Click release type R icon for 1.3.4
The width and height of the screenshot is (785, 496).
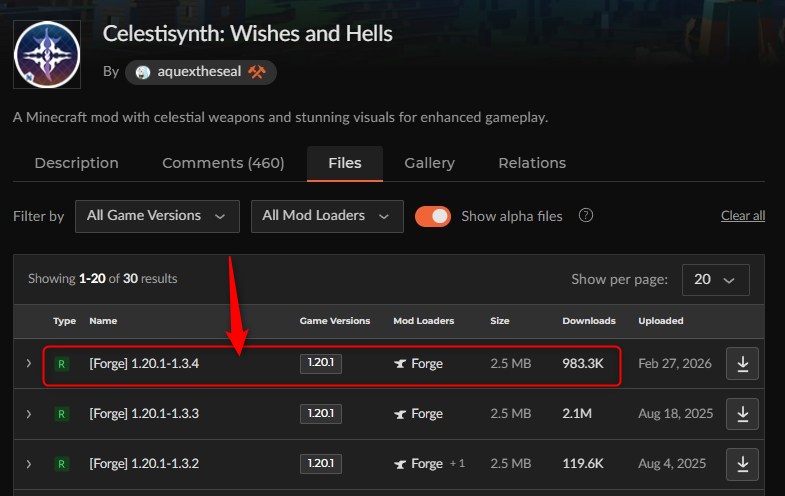click(62, 363)
